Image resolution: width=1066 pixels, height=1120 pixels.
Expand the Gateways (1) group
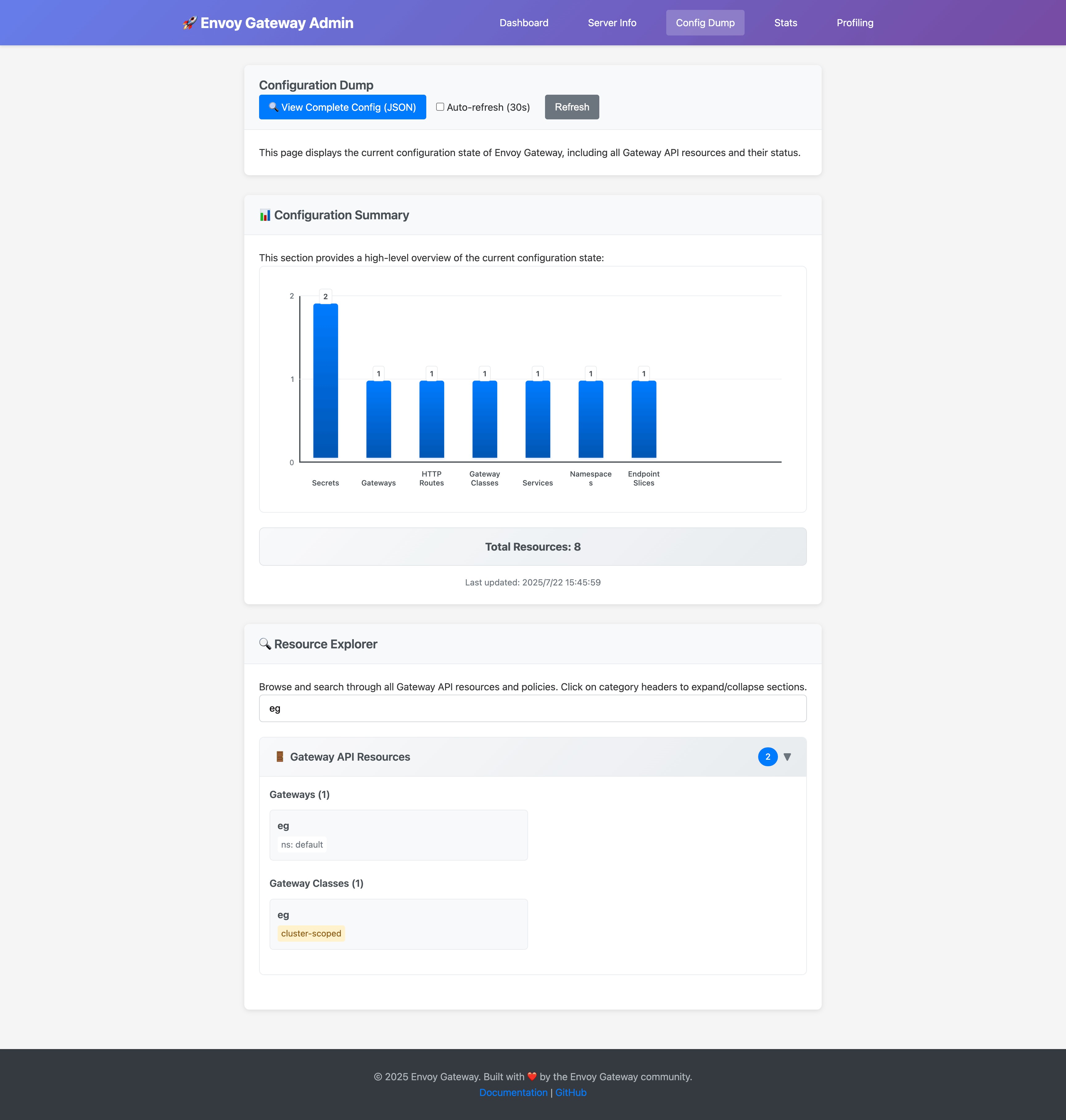coord(300,794)
